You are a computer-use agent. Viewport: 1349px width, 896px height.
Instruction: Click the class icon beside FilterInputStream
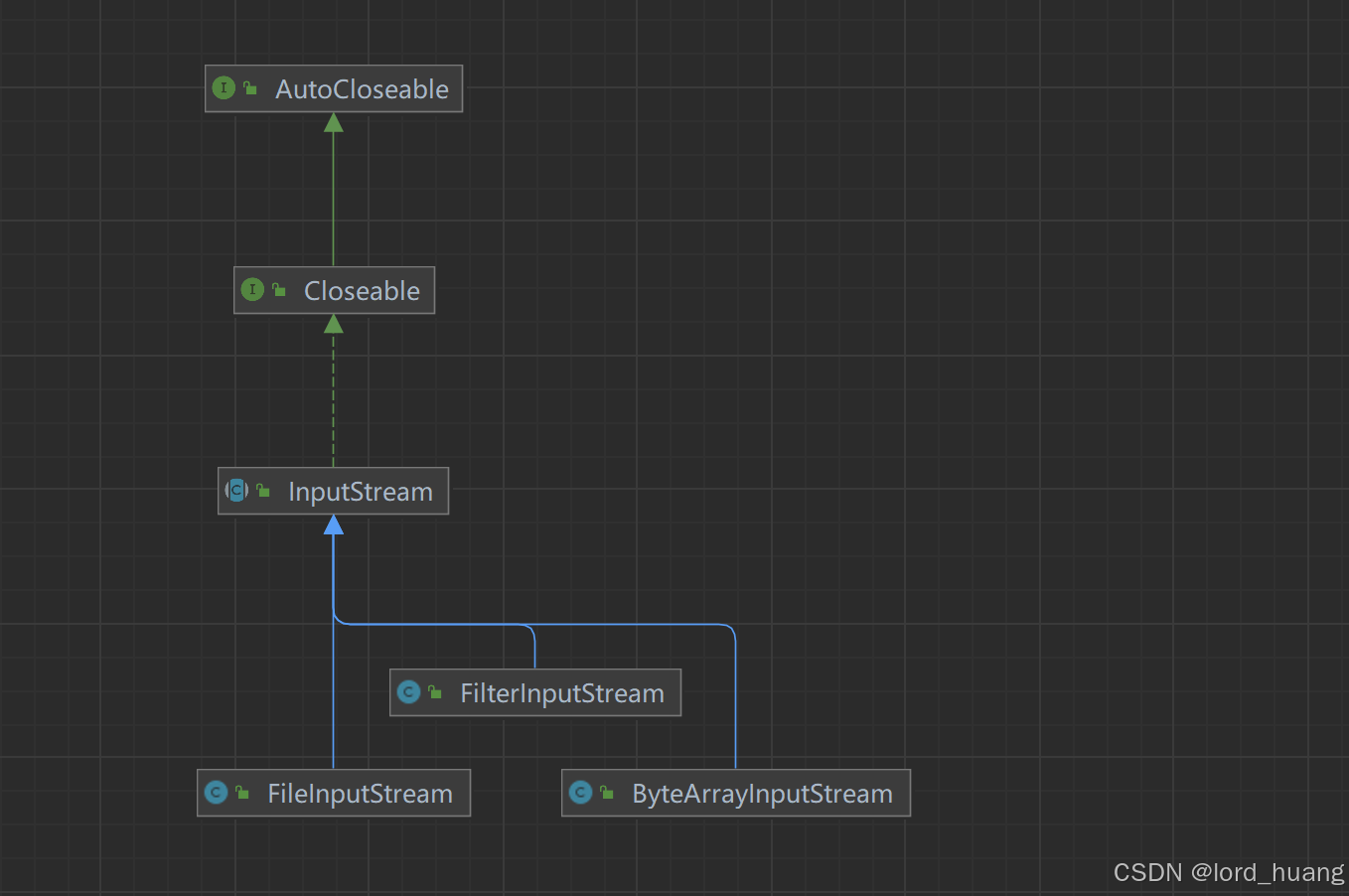coord(408,692)
